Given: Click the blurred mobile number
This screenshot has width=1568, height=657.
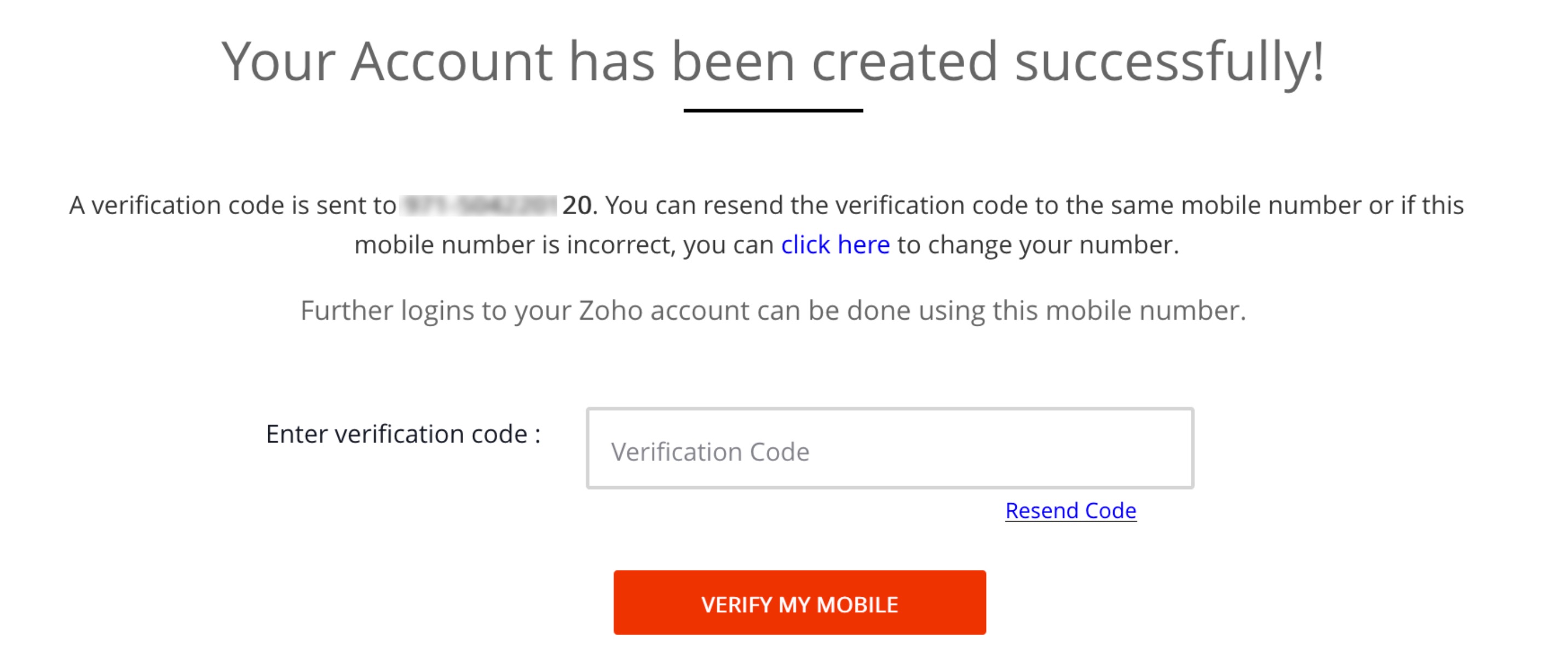Looking at the screenshot, I should [479, 205].
